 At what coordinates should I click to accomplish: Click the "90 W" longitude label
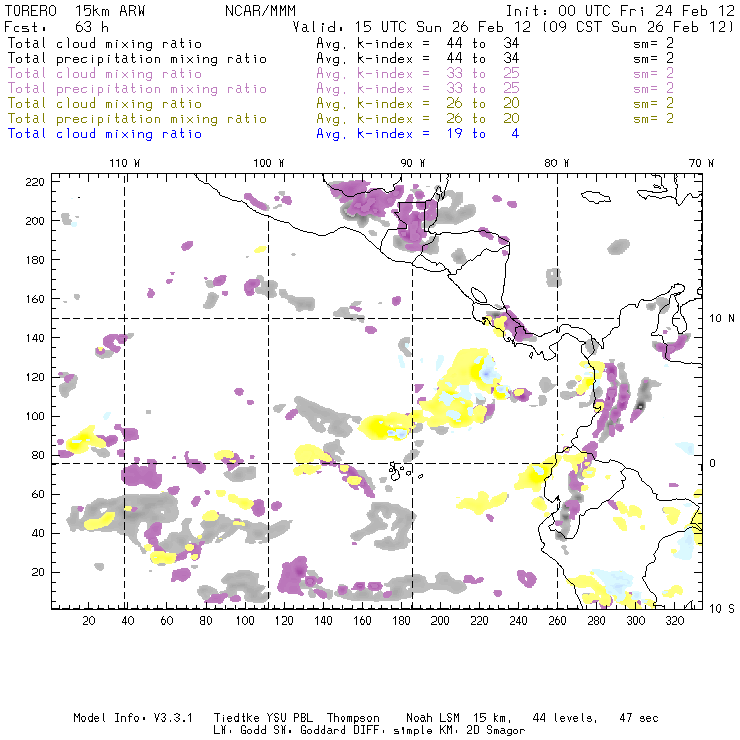413,163
